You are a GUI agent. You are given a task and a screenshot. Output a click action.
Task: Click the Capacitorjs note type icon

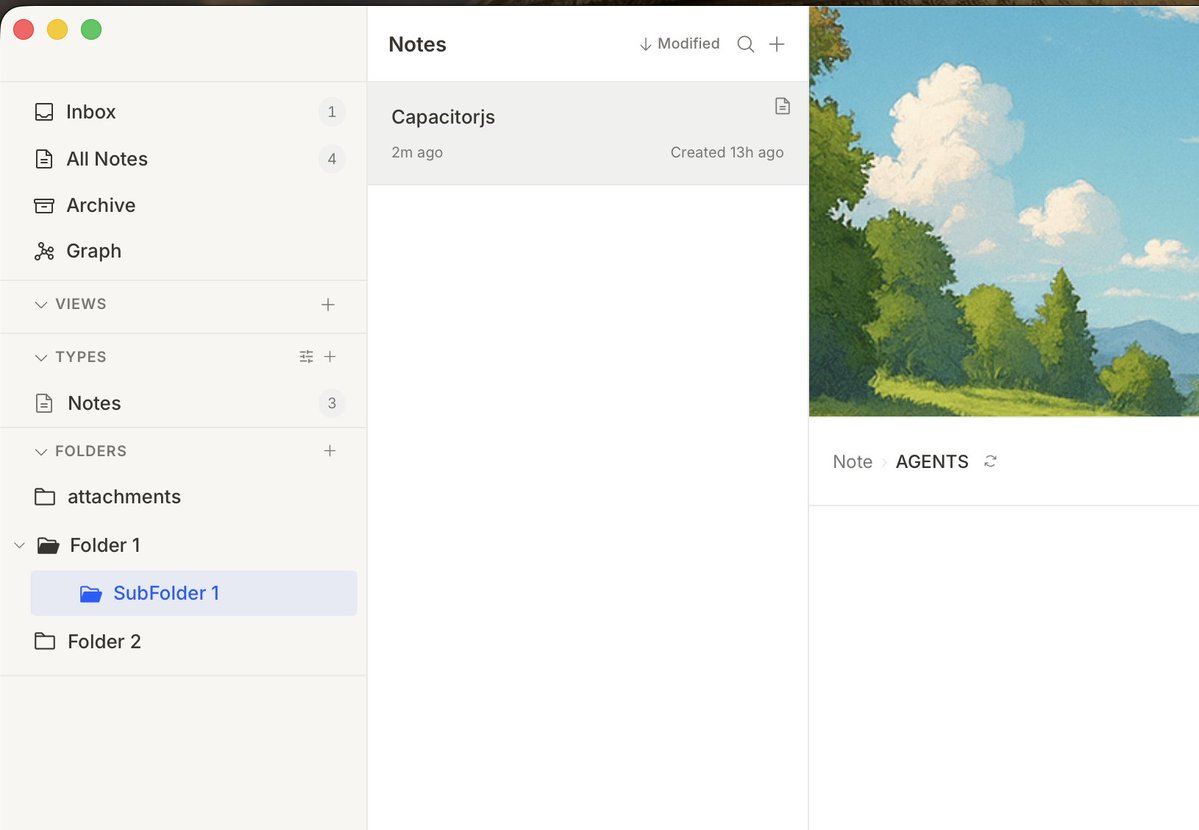pos(782,106)
